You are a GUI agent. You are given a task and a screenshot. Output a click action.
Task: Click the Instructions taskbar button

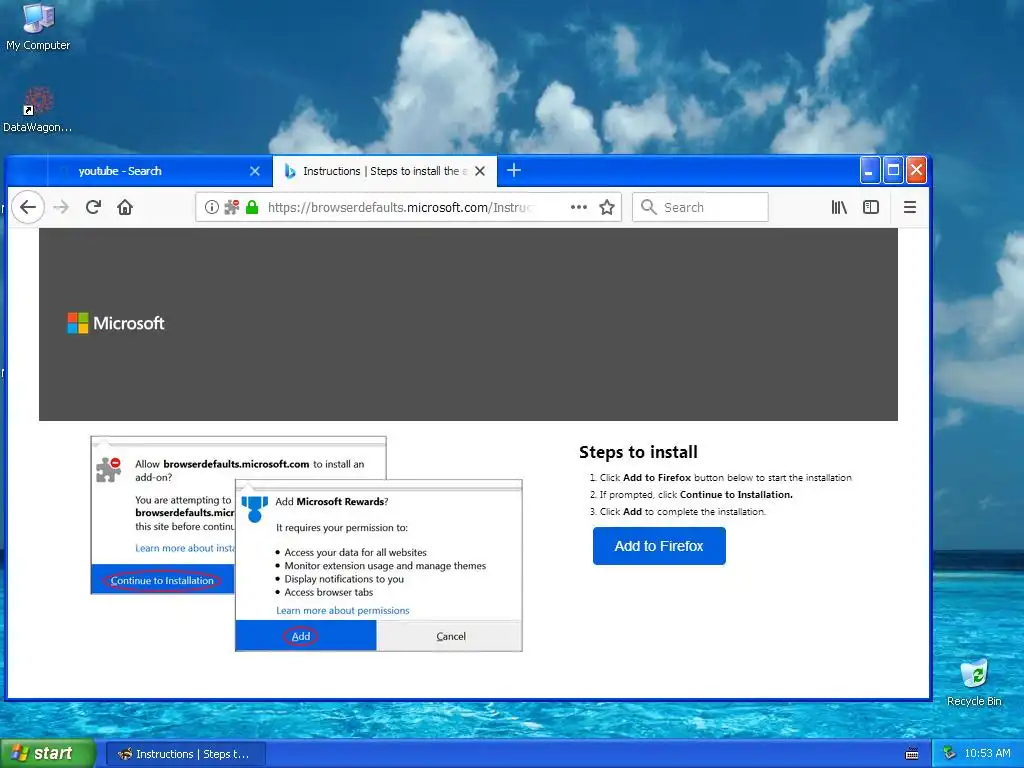[x=185, y=754]
